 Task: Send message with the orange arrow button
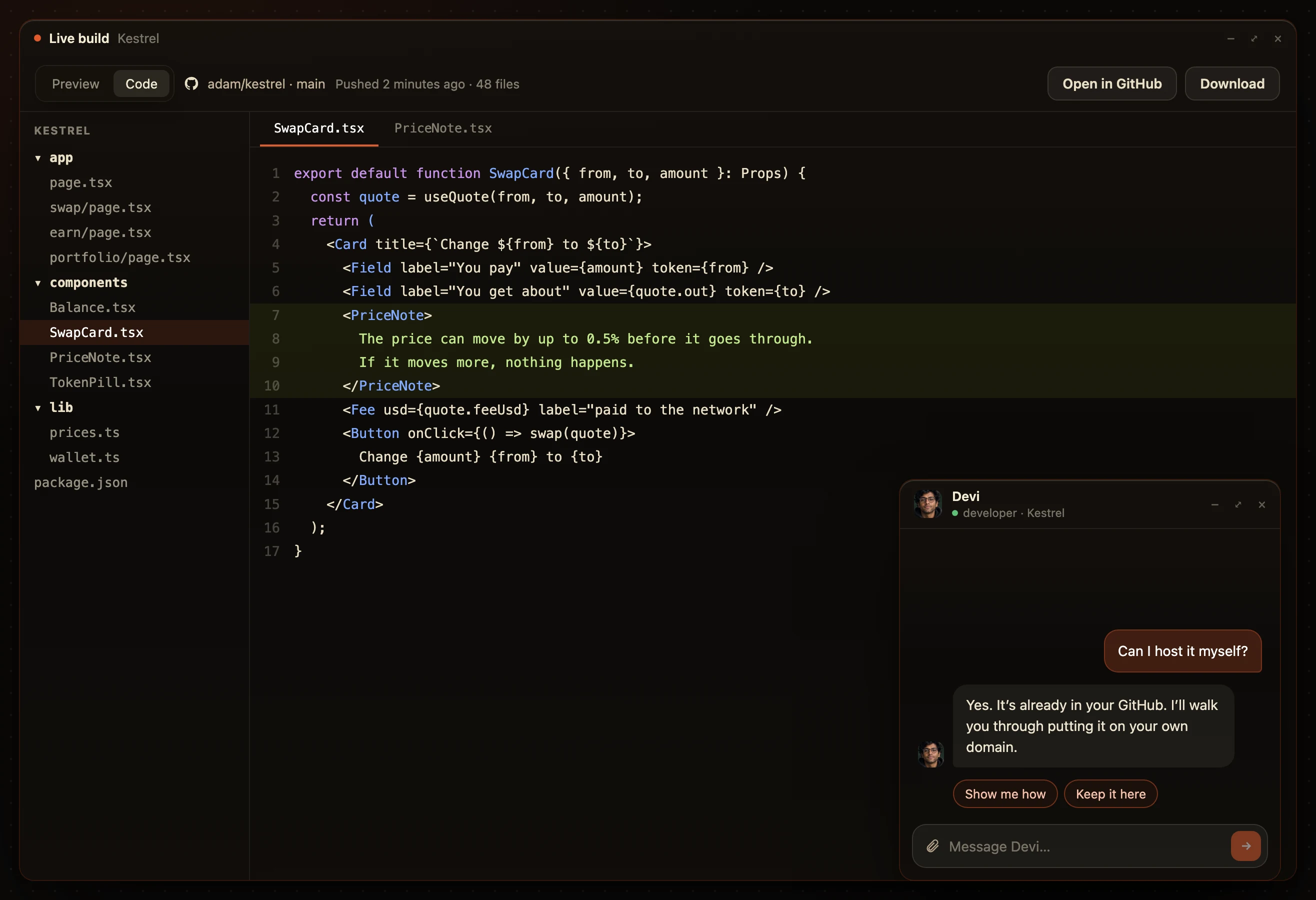point(1245,846)
